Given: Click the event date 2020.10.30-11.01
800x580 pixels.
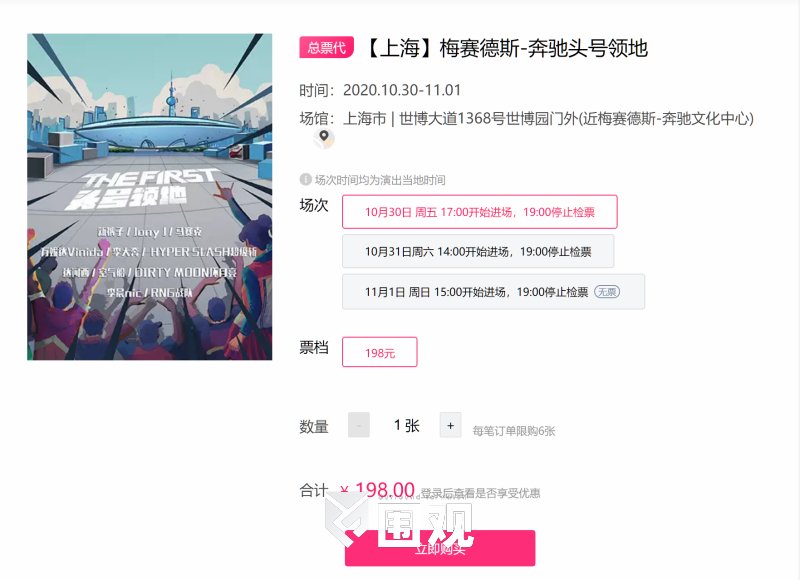Looking at the screenshot, I should (407, 89).
